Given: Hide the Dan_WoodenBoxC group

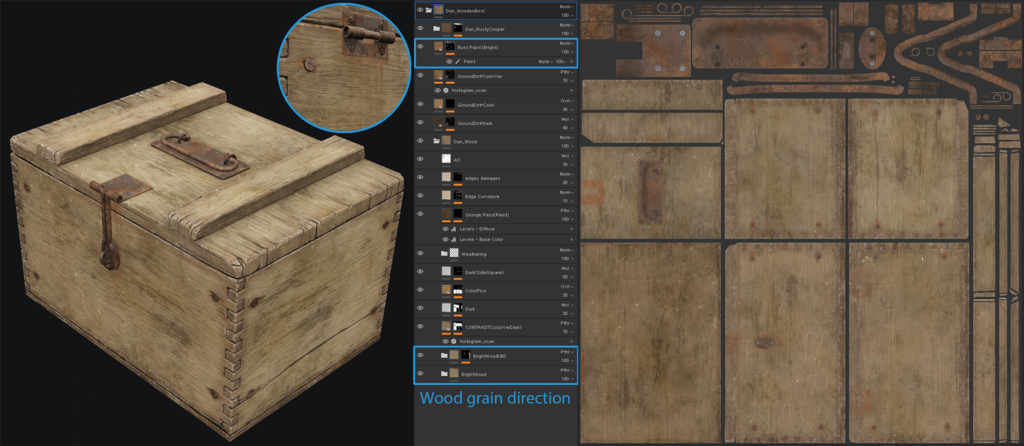Looking at the screenshot, I should pyautogui.click(x=420, y=10).
